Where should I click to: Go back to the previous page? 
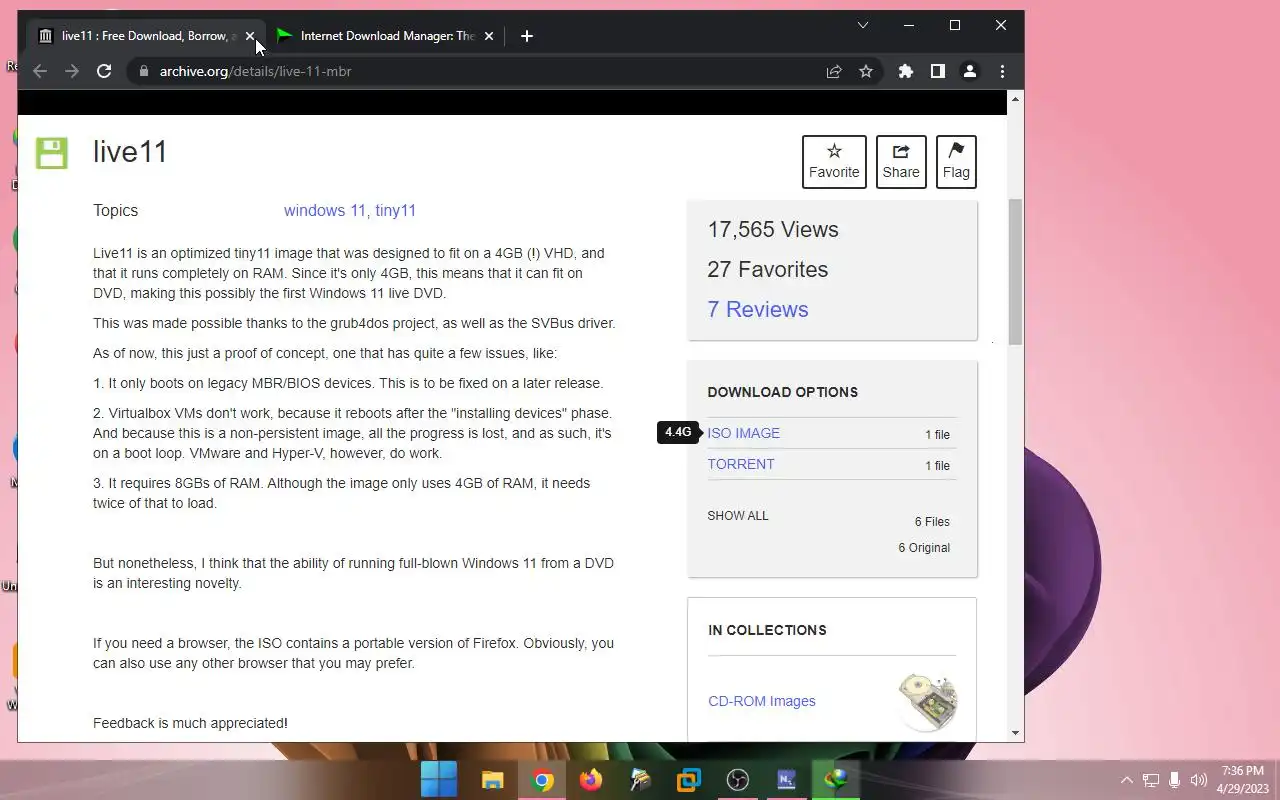pos(40,71)
